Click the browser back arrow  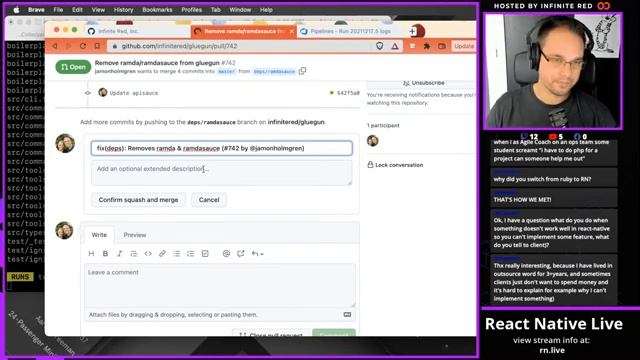55,46
